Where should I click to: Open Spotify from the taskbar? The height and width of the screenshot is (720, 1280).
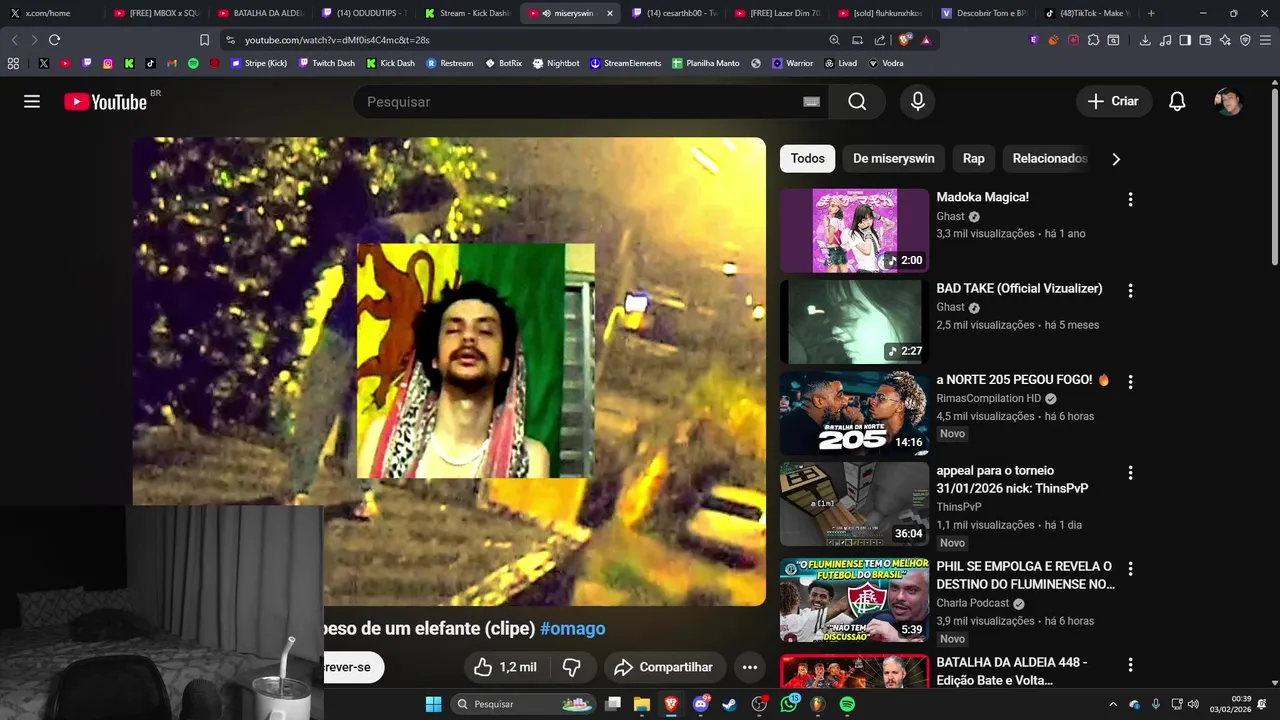tap(847, 704)
